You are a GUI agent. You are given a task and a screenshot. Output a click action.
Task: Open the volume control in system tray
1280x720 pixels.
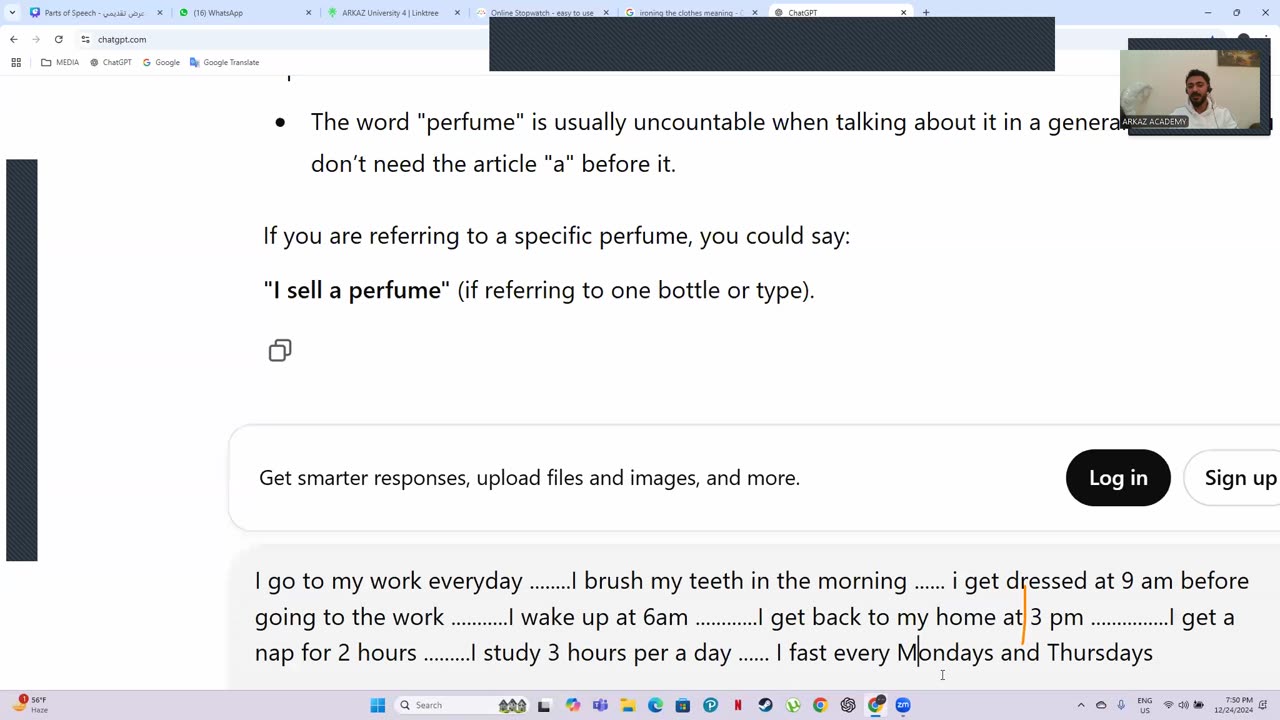click(1183, 705)
